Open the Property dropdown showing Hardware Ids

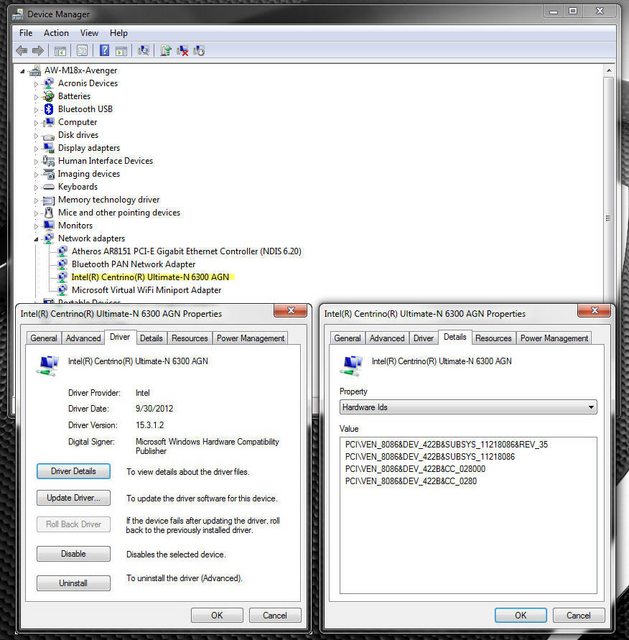(x=468, y=407)
